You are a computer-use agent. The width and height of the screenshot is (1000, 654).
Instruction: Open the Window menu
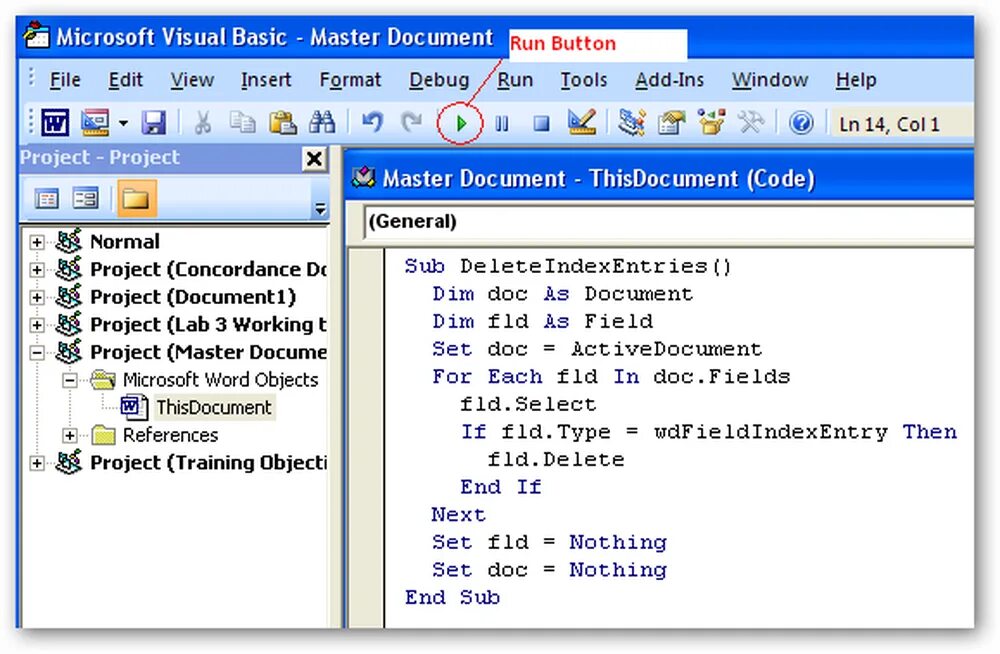[x=770, y=80]
